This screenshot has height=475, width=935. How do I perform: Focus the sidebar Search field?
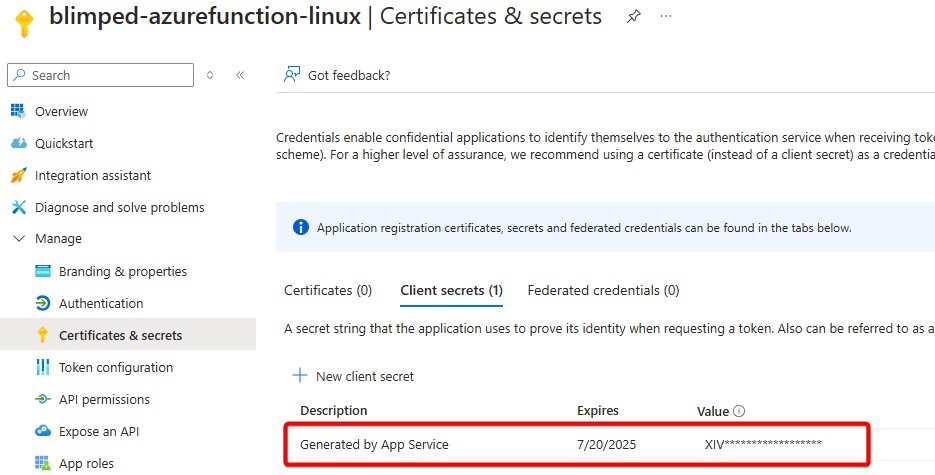101,75
